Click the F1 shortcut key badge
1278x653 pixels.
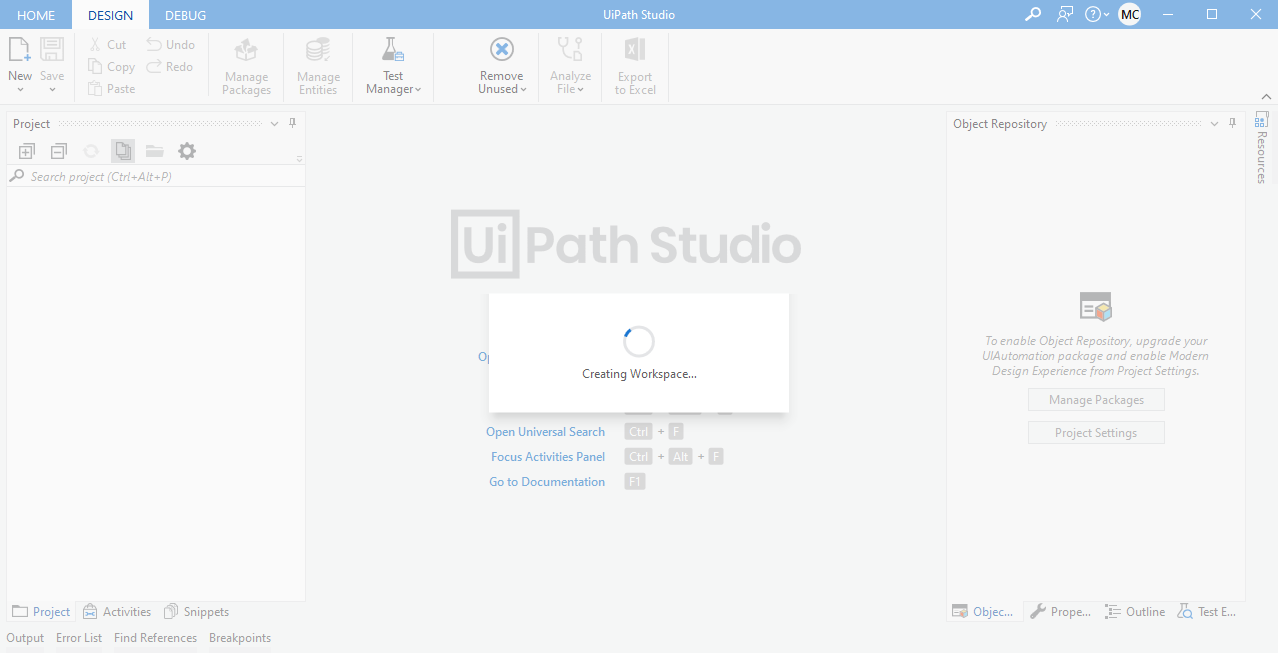[x=635, y=482]
